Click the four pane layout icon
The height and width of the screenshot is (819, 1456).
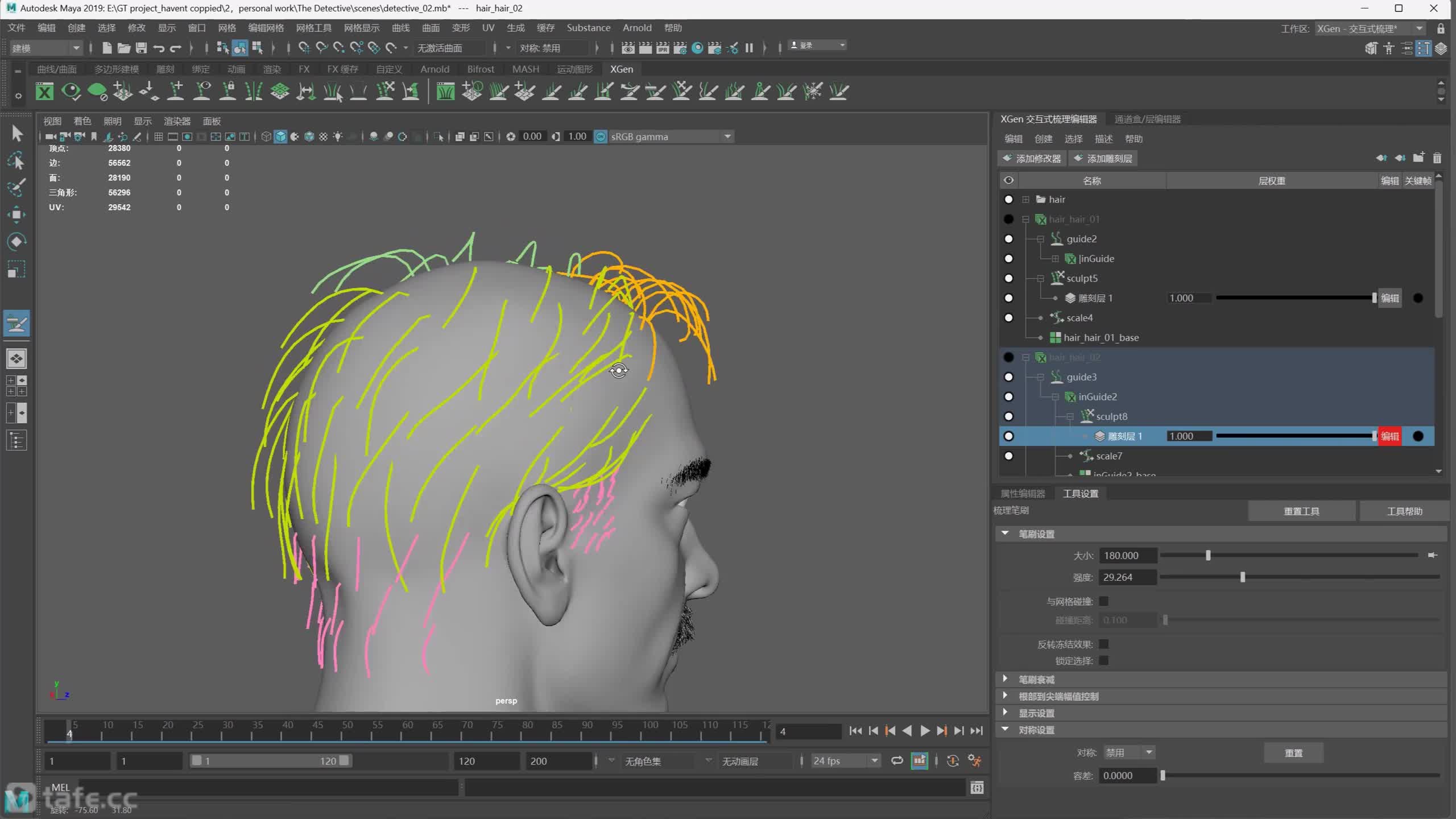point(16,386)
